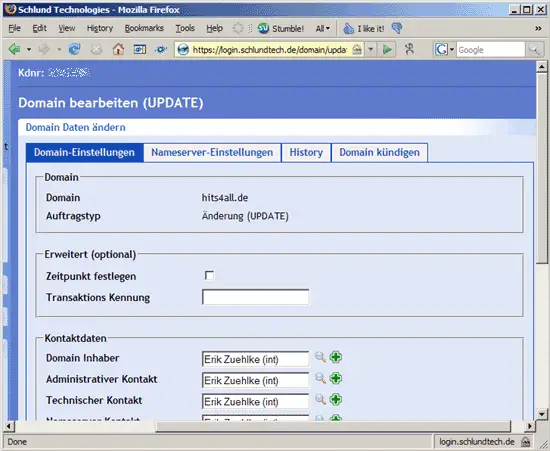Click the green Go arrow beside address bar

[x=387, y=49]
